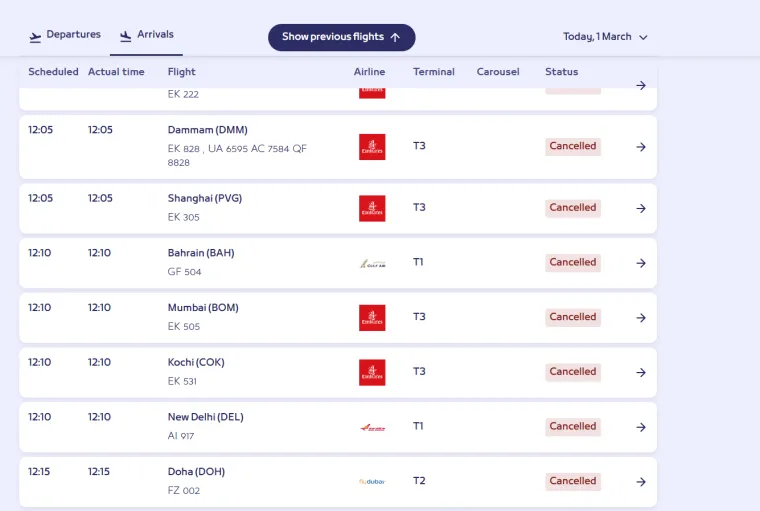
Task: Open arrow for Bahrain GF 504 flight
Action: tap(641, 263)
